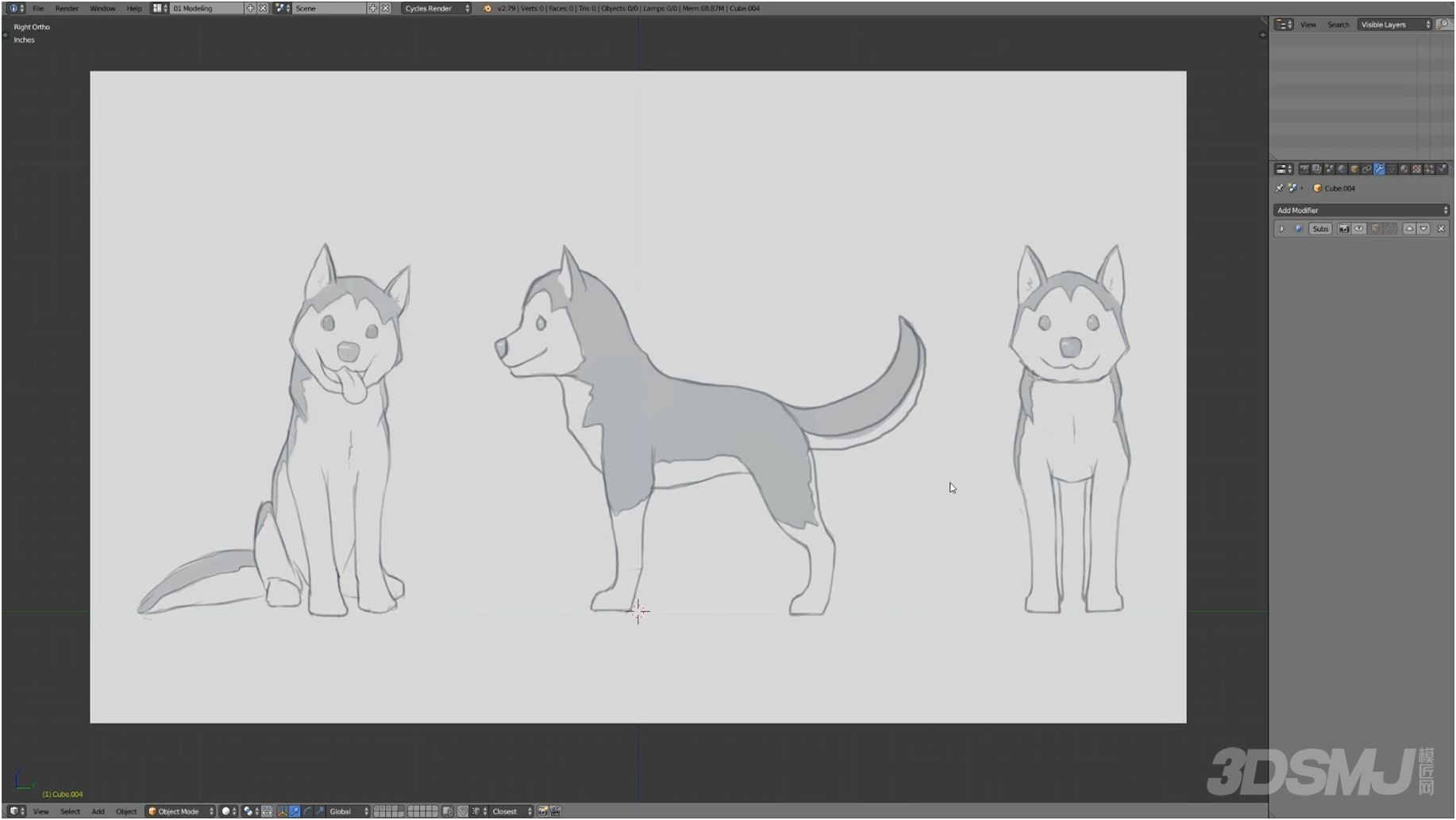
Task: Click the Scene name field
Action: pos(329,8)
